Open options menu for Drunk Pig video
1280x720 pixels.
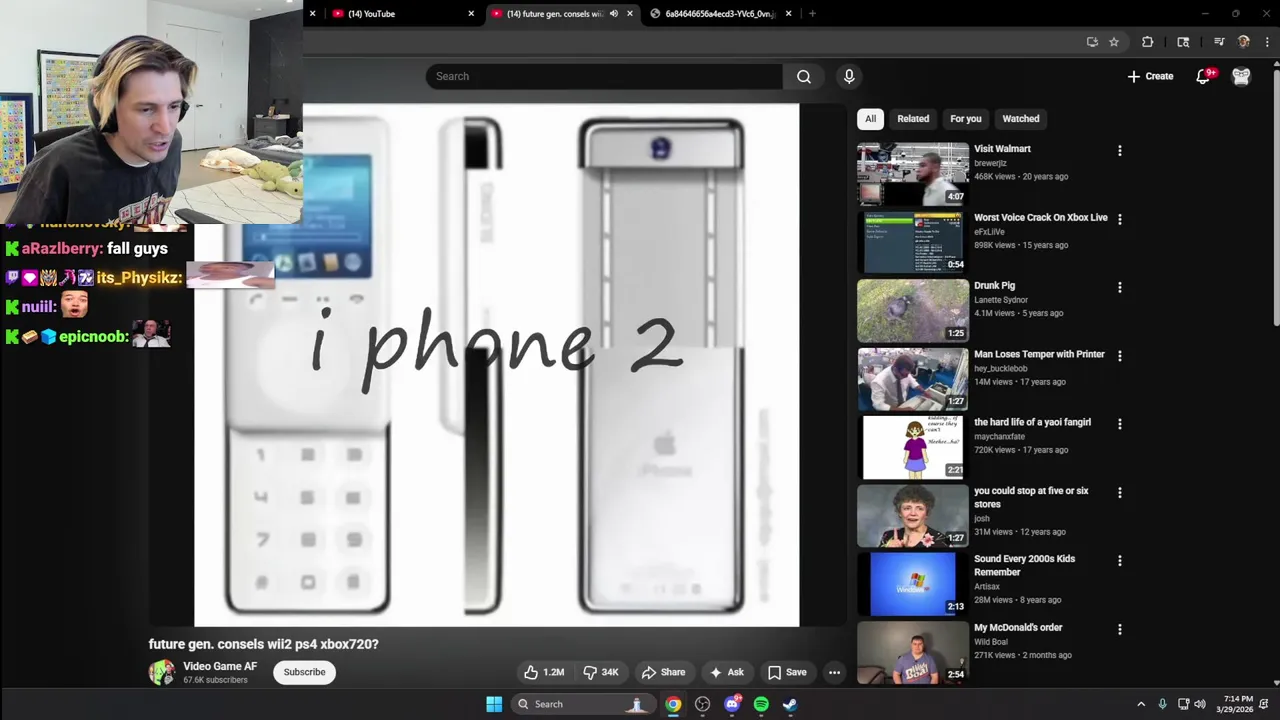(x=1119, y=287)
